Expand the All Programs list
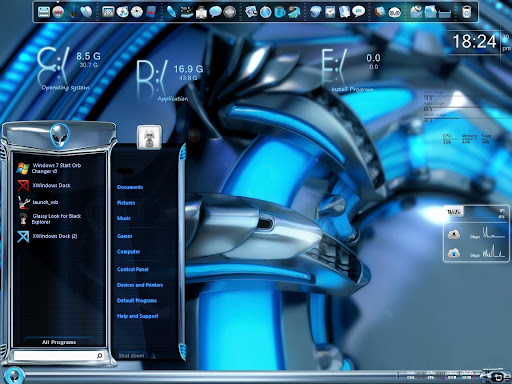512x384 pixels. point(59,342)
